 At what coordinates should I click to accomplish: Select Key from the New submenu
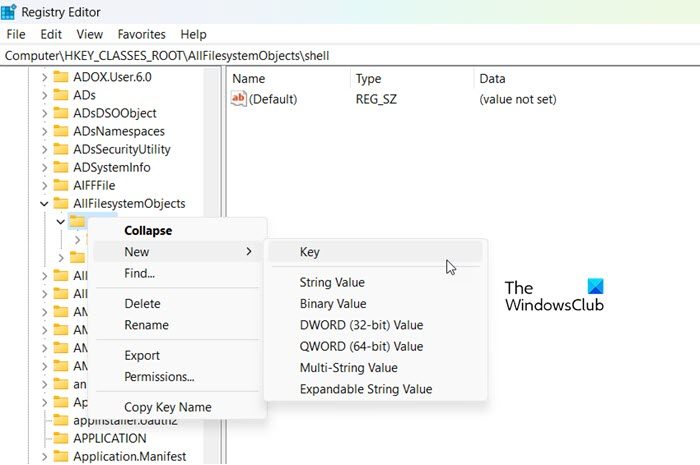pos(310,253)
